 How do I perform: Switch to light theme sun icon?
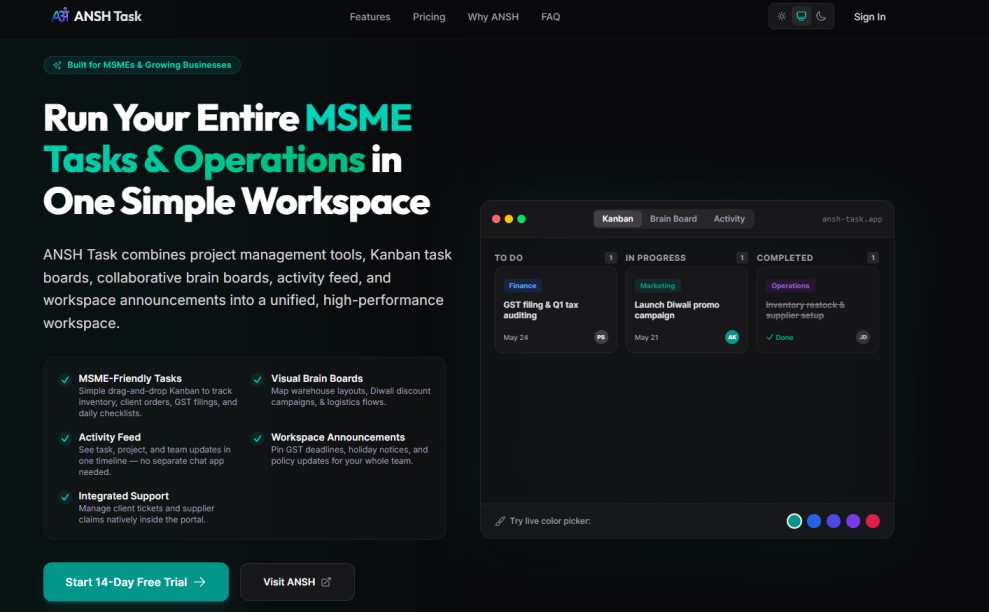[x=781, y=16]
